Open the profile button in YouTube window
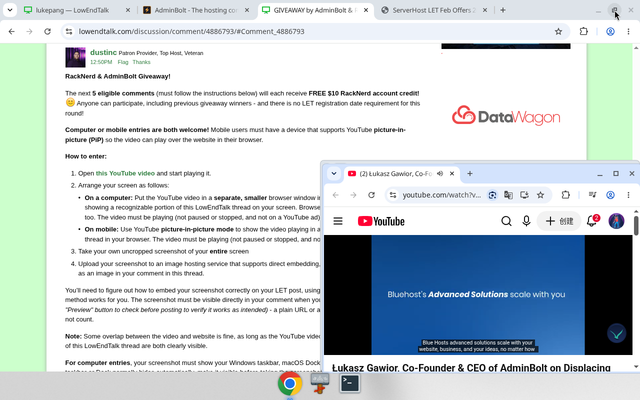This screenshot has width=640, height=400. point(610,195)
